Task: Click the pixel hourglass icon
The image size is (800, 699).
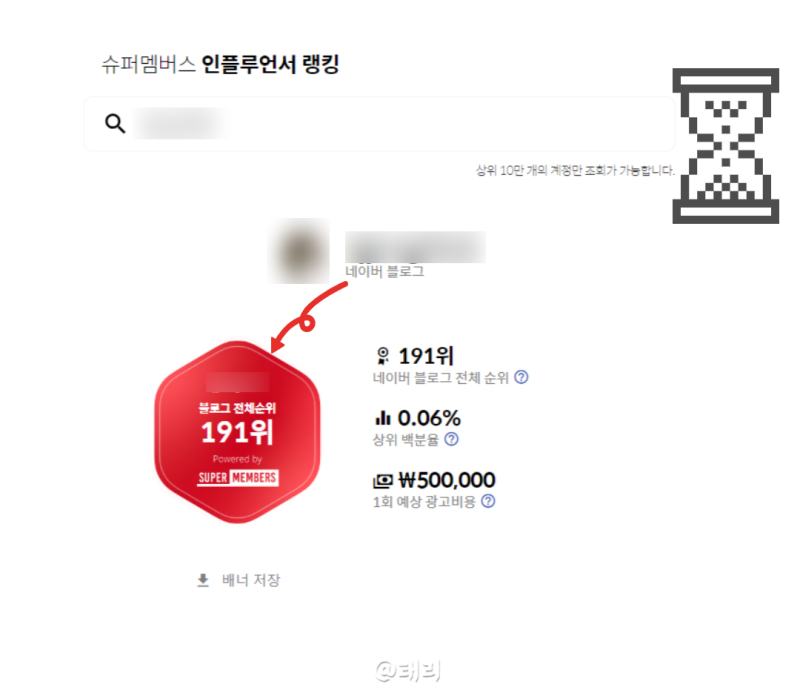Action: click(726, 146)
